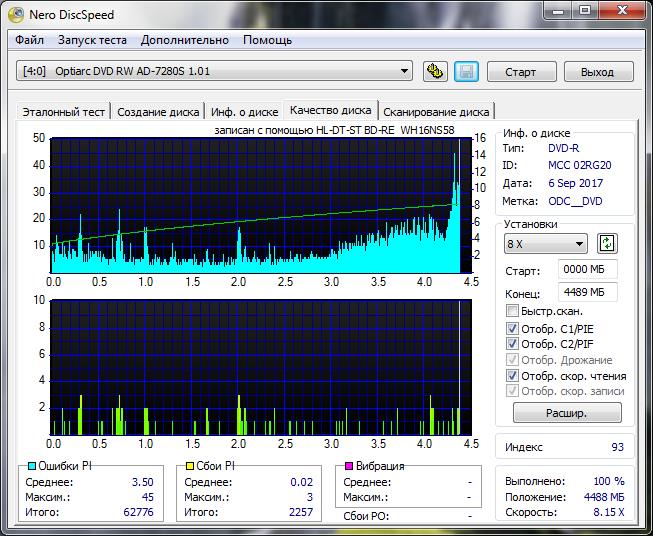The height and width of the screenshot is (536, 653).
Task: Open the Файл menu
Action: (x=30, y=40)
